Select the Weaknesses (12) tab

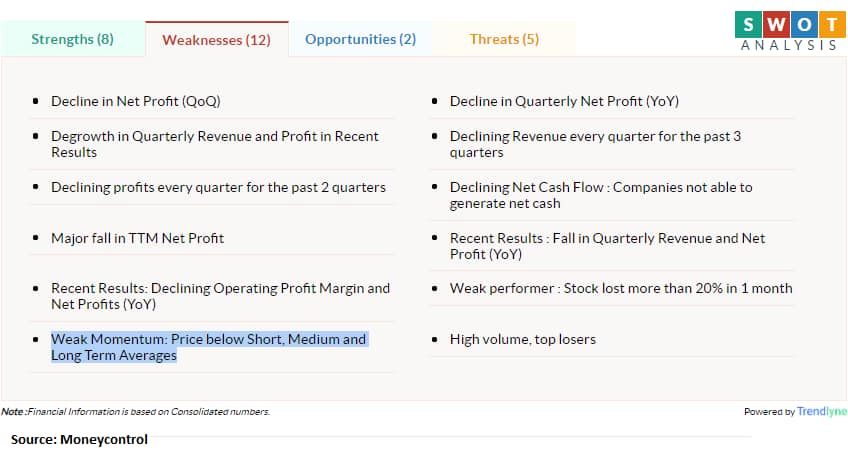coord(216,40)
